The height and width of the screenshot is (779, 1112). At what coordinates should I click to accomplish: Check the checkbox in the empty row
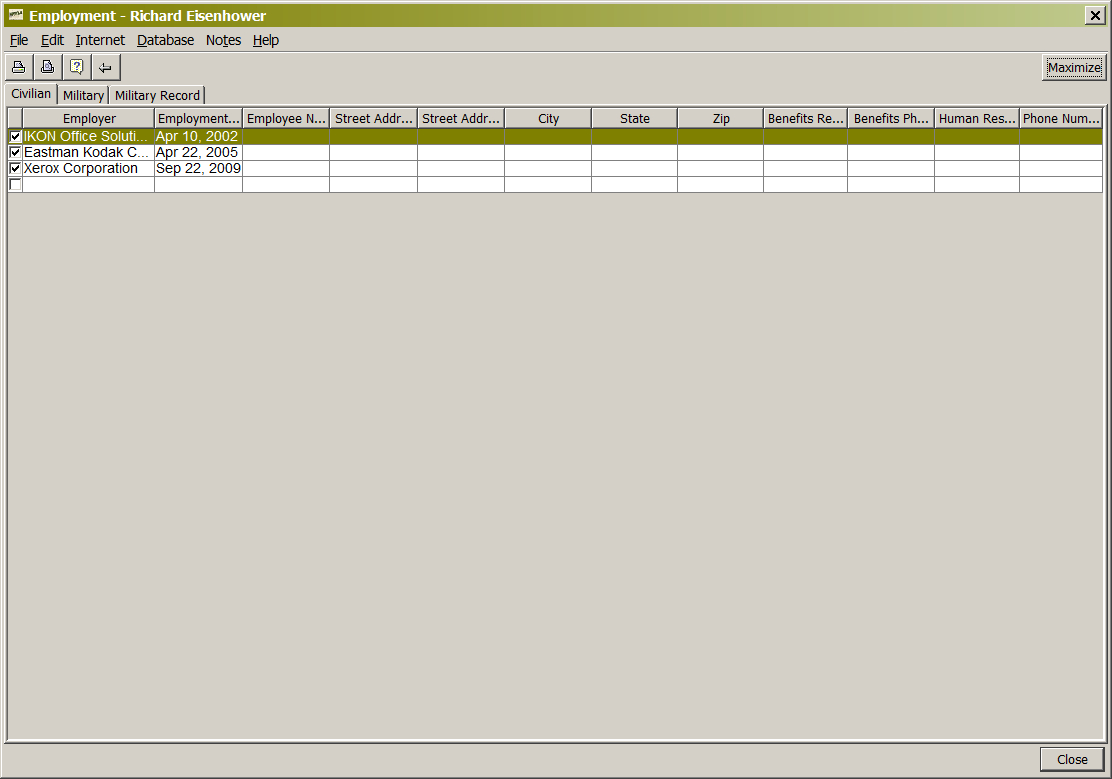point(15,184)
